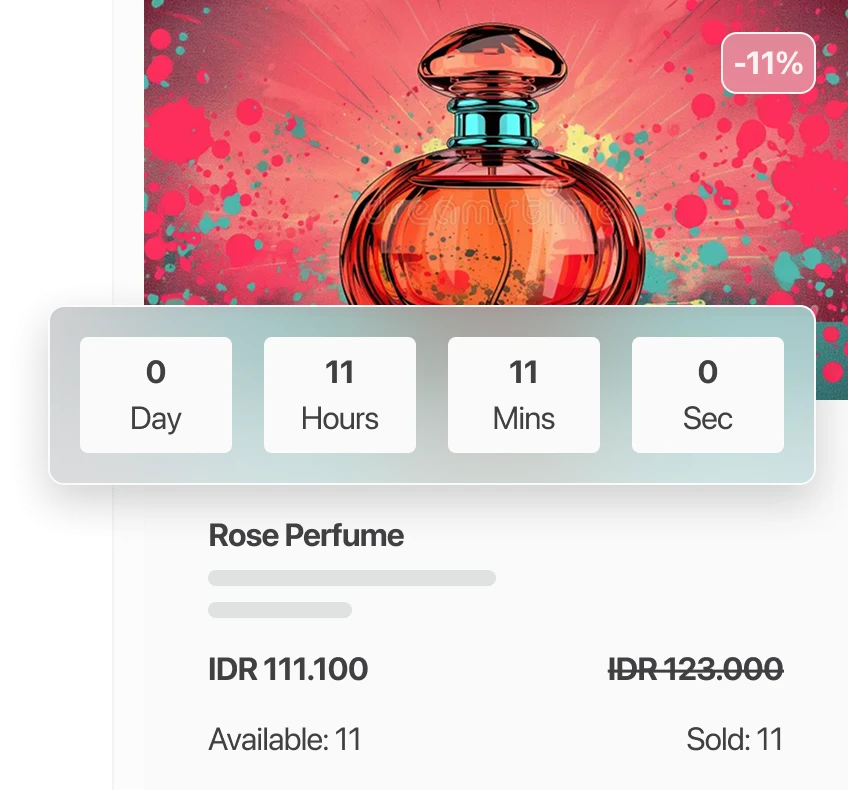Click the 0 above Day label
848x790 pixels.
pyautogui.click(x=156, y=372)
